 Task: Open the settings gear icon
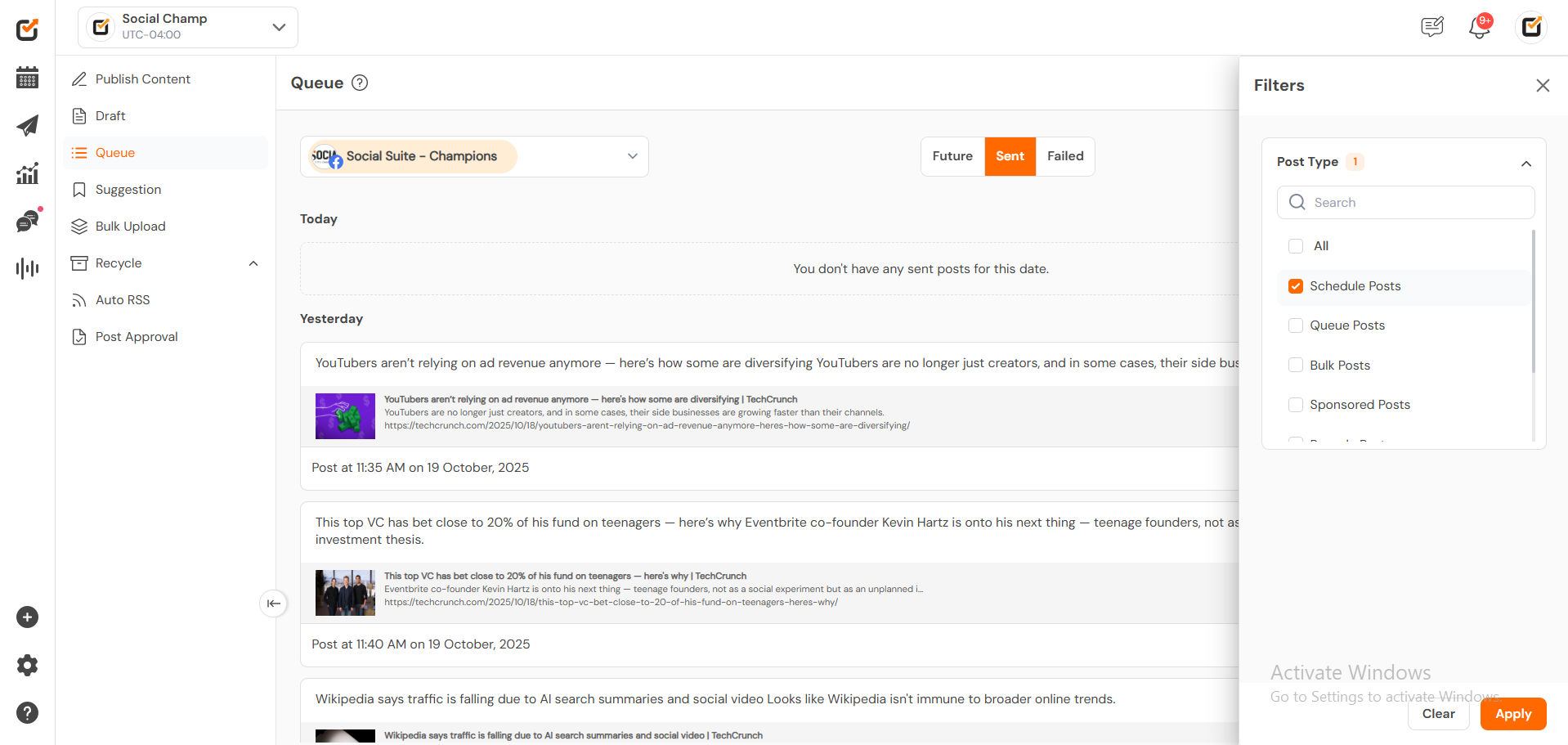click(x=27, y=665)
